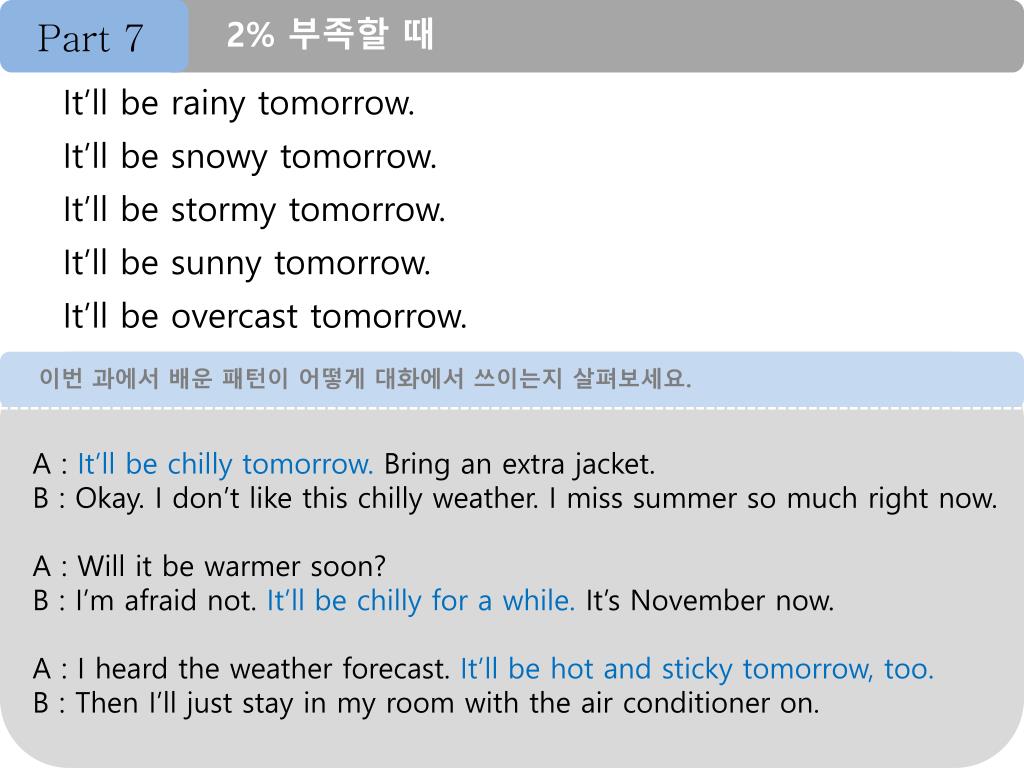Click the Korean instruction banner text
This screenshot has height=768, width=1024.
tap(365, 378)
